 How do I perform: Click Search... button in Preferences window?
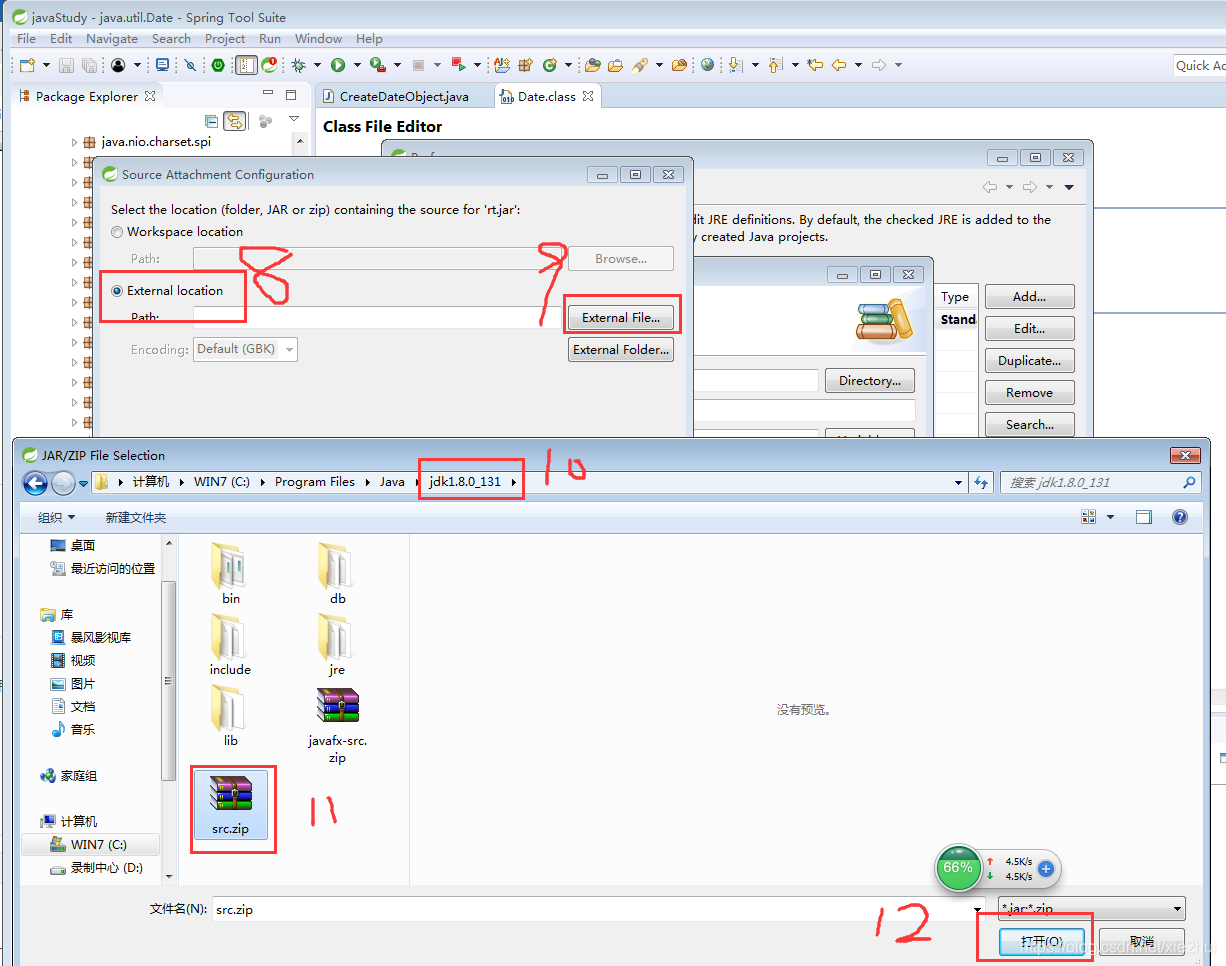[x=1030, y=424]
